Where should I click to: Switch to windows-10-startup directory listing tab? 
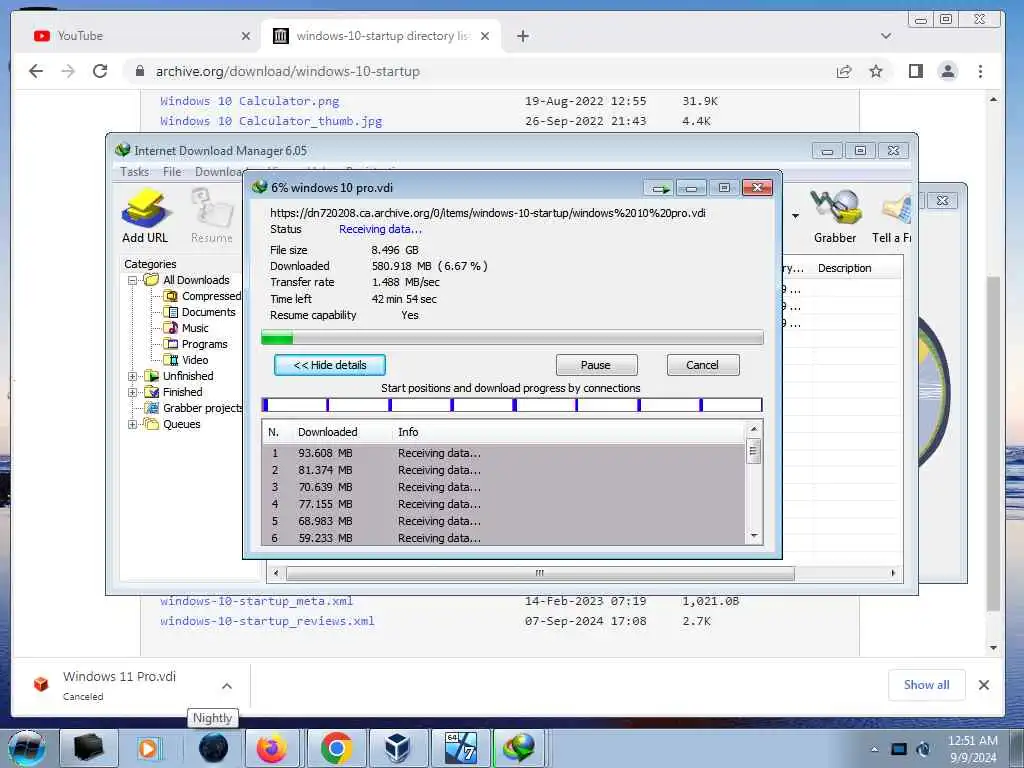[x=381, y=36]
